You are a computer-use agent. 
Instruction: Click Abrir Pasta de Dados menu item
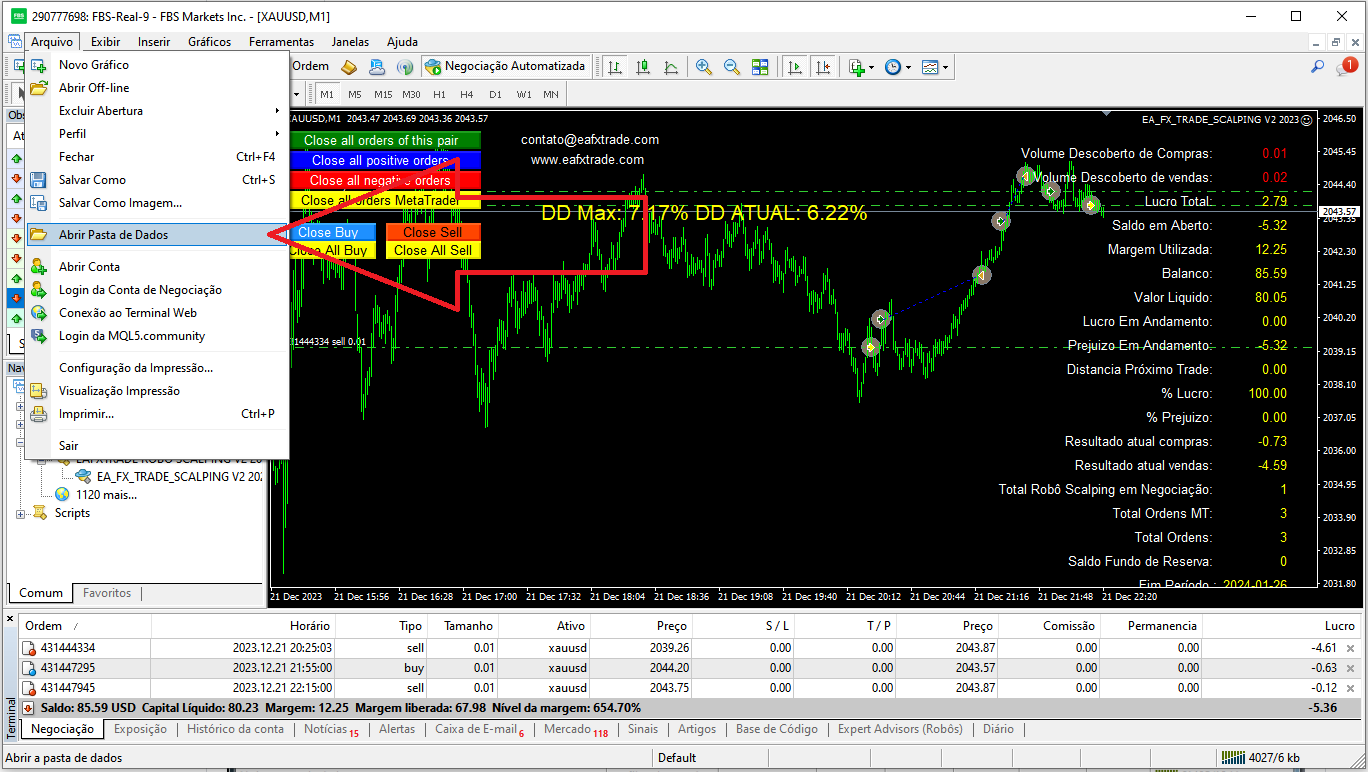[113, 235]
